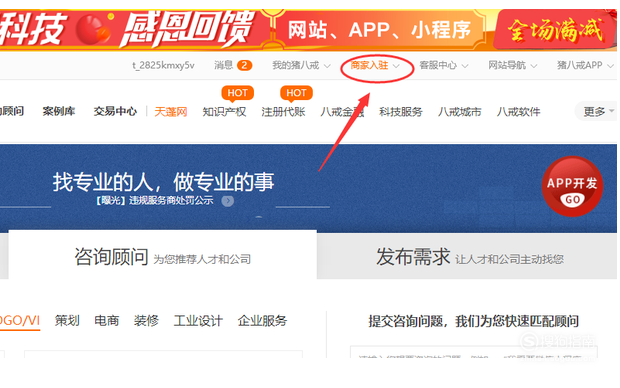Click the orange message count badge 2

[244, 65]
